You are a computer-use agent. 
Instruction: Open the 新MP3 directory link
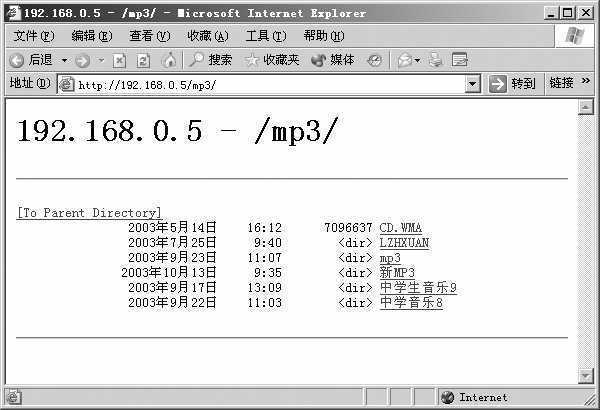coord(397,273)
